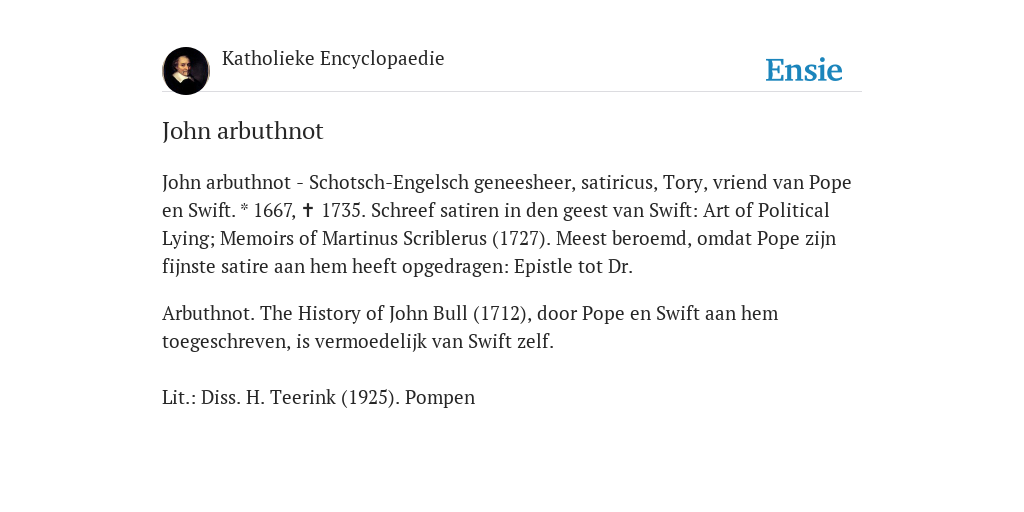Click the dagger death symbol before 1735
The height and width of the screenshot is (512, 1024).
(309, 210)
